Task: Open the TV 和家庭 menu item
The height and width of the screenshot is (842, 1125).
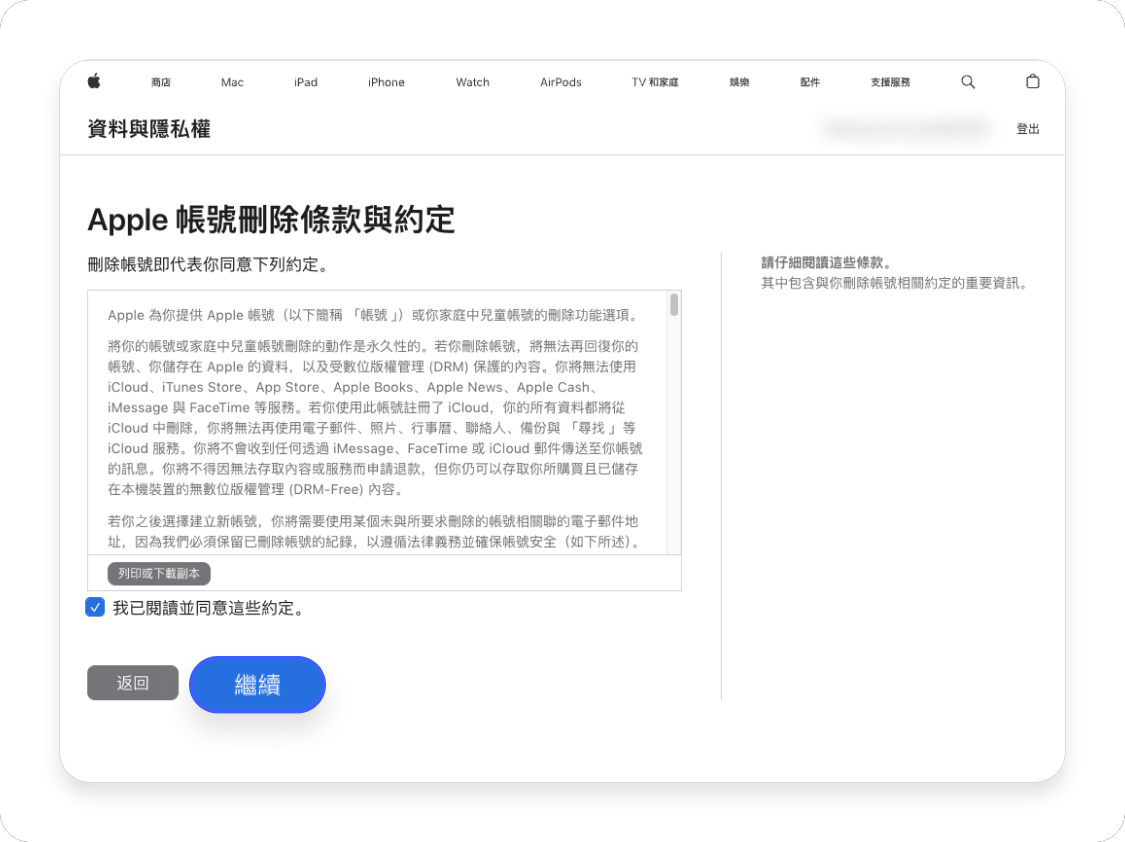Action: (x=655, y=82)
